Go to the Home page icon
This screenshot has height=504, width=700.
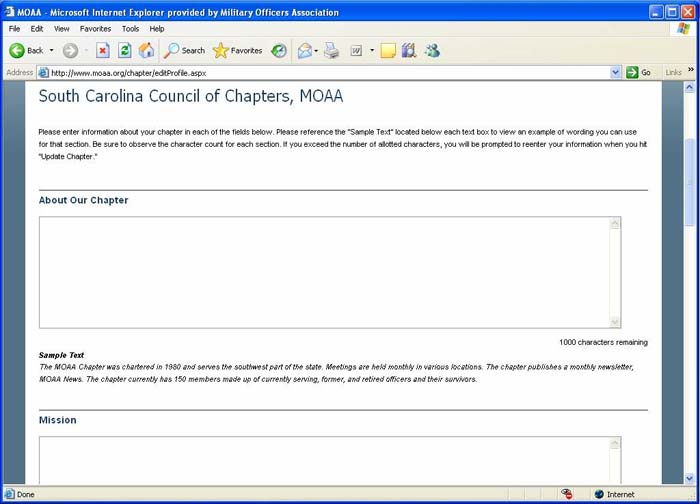pos(147,50)
